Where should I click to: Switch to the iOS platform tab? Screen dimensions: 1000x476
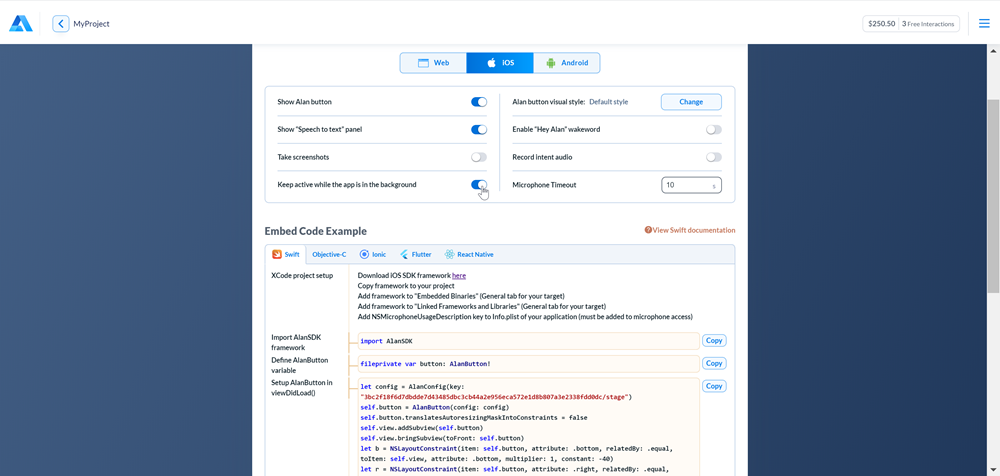500,63
